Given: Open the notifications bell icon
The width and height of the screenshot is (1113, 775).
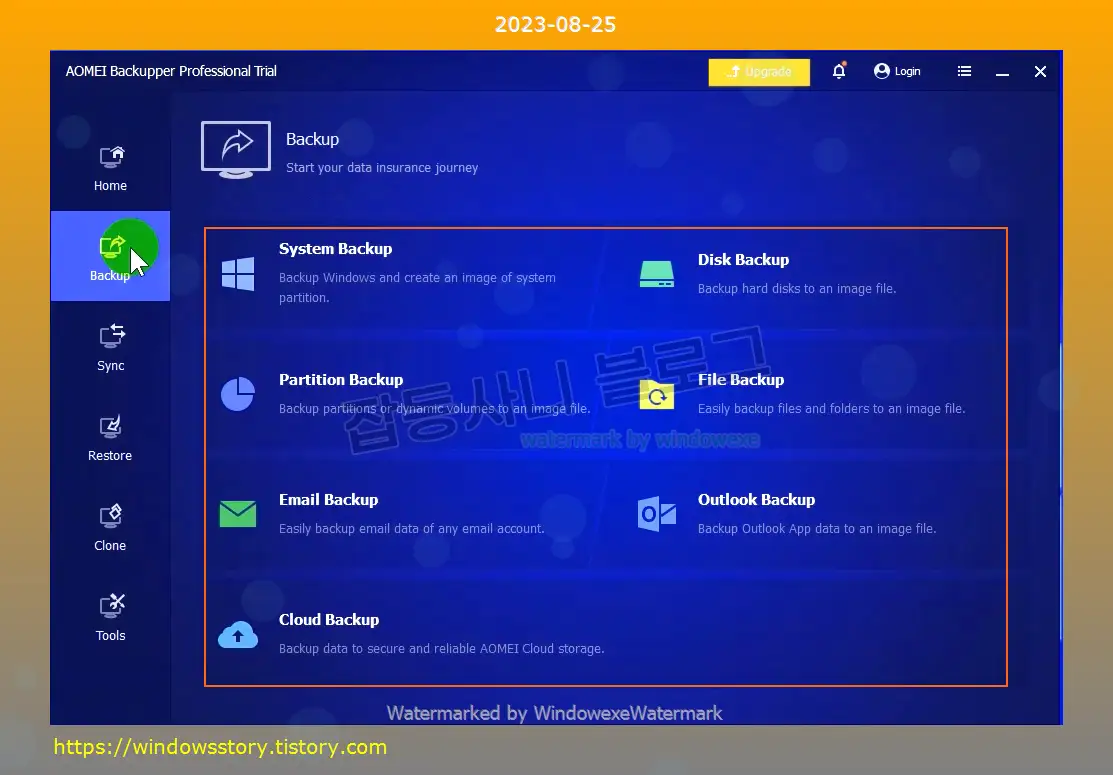Looking at the screenshot, I should [839, 71].
